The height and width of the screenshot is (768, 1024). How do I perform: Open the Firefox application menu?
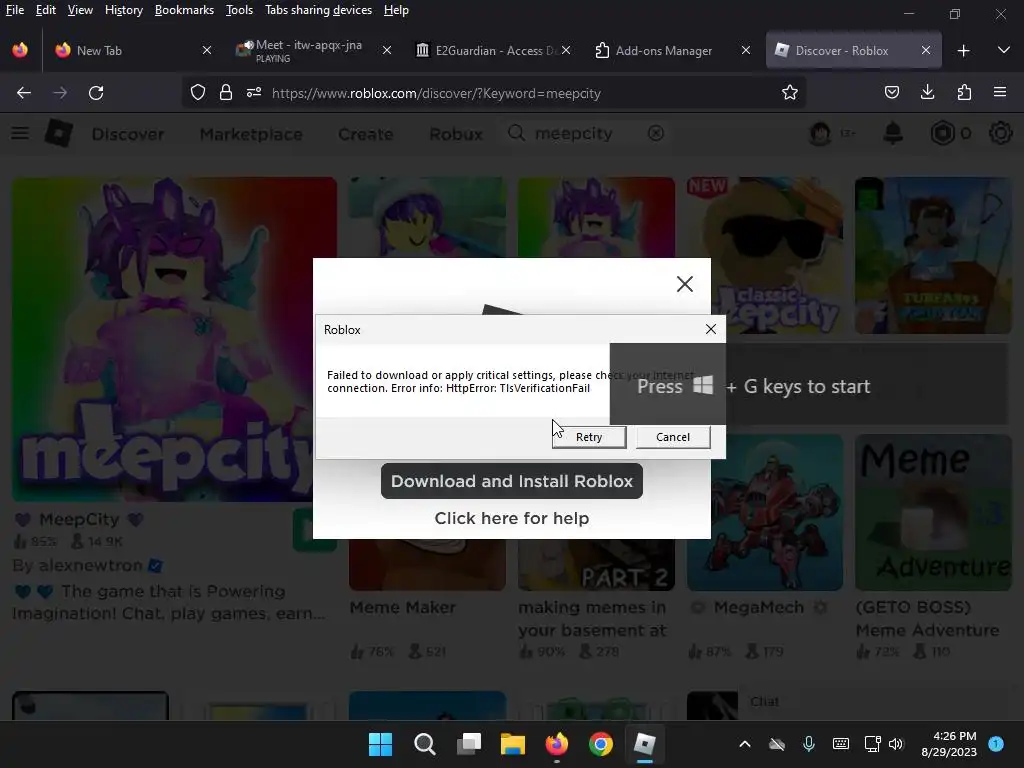pyautogui.click(x=1000, y=93)
